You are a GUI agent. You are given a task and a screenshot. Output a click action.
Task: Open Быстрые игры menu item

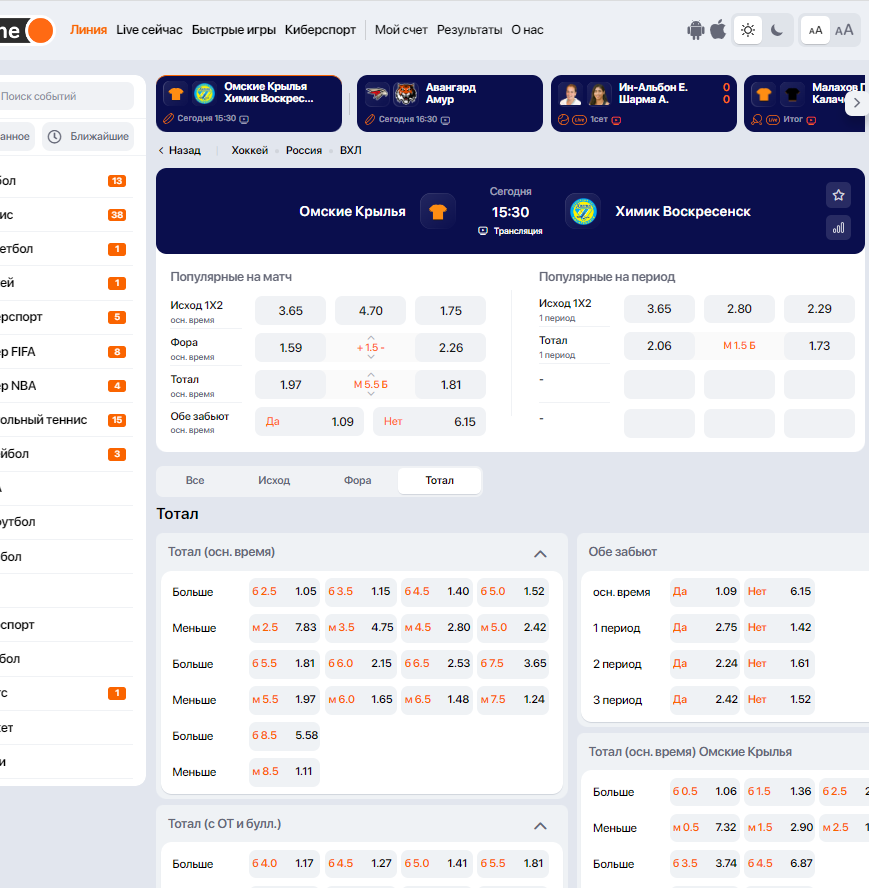233,30
